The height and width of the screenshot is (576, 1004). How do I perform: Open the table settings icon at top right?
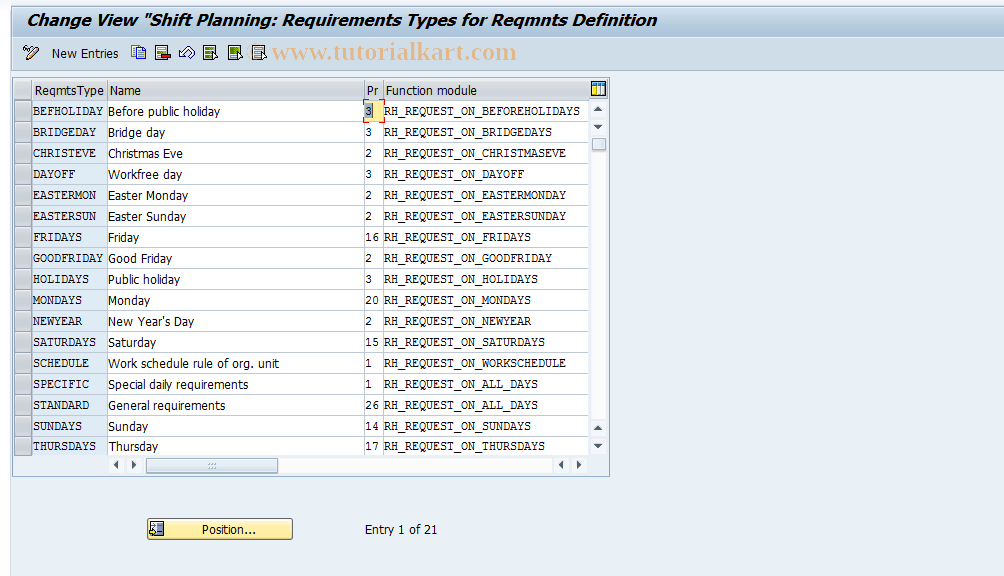click(598, 89)
